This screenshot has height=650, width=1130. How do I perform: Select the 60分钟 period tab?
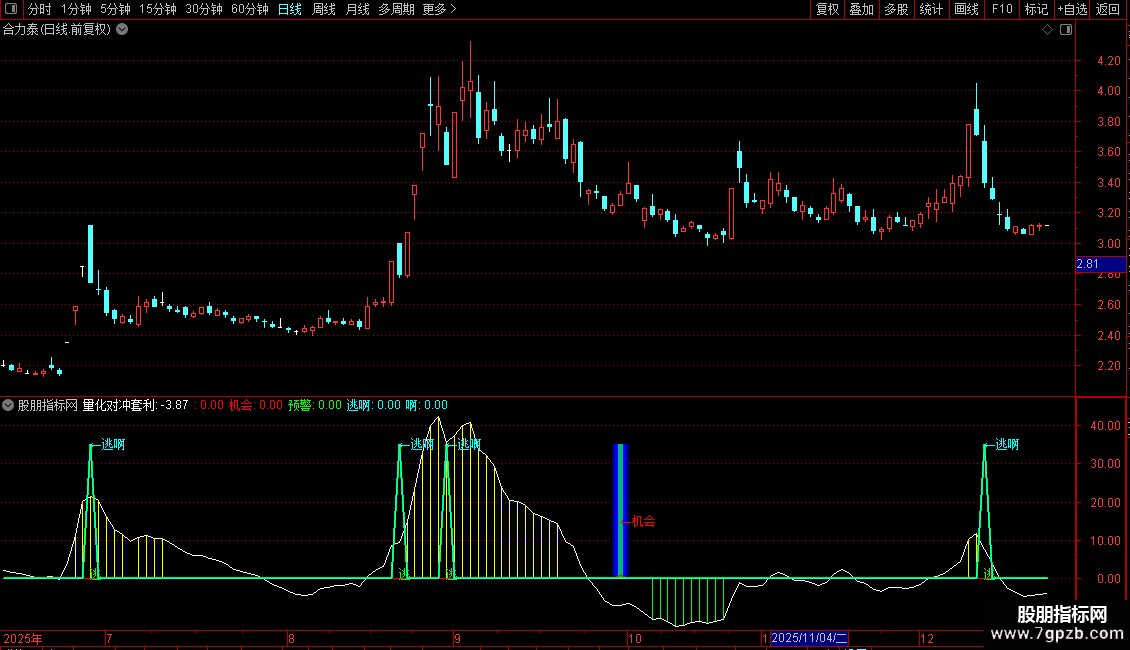click(x=249, y=9)
